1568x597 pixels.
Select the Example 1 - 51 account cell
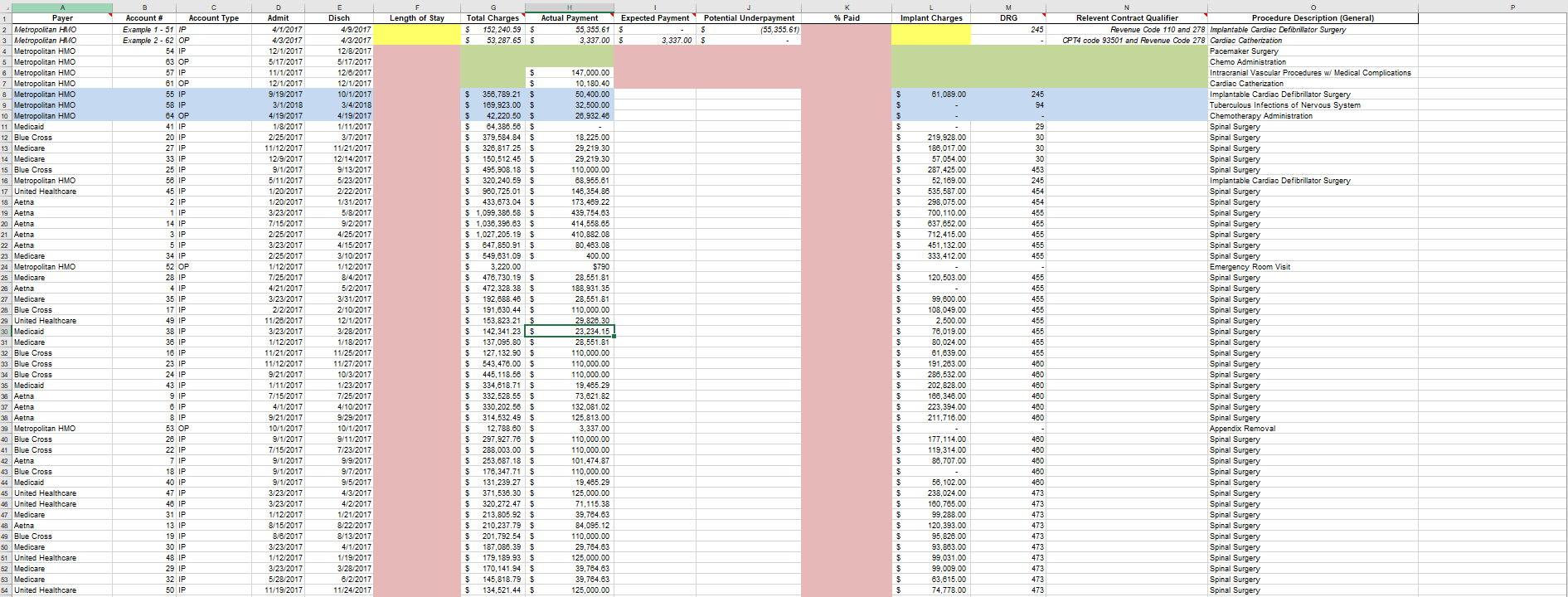point(144,30)
